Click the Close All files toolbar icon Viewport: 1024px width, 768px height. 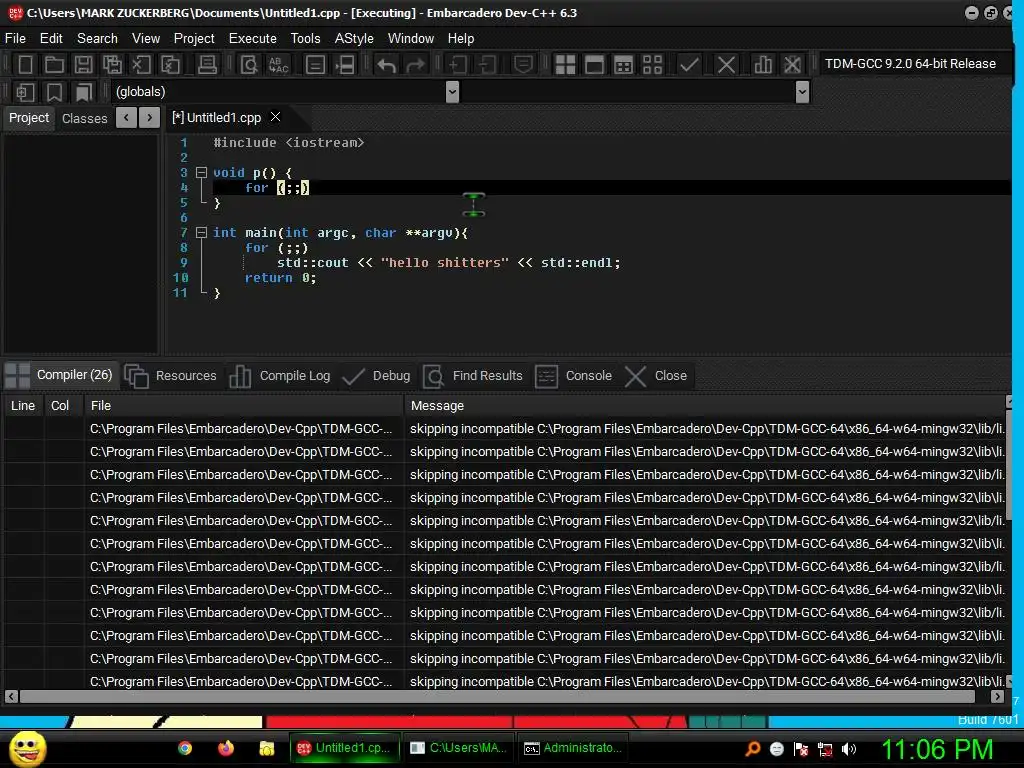click(170, 64)
